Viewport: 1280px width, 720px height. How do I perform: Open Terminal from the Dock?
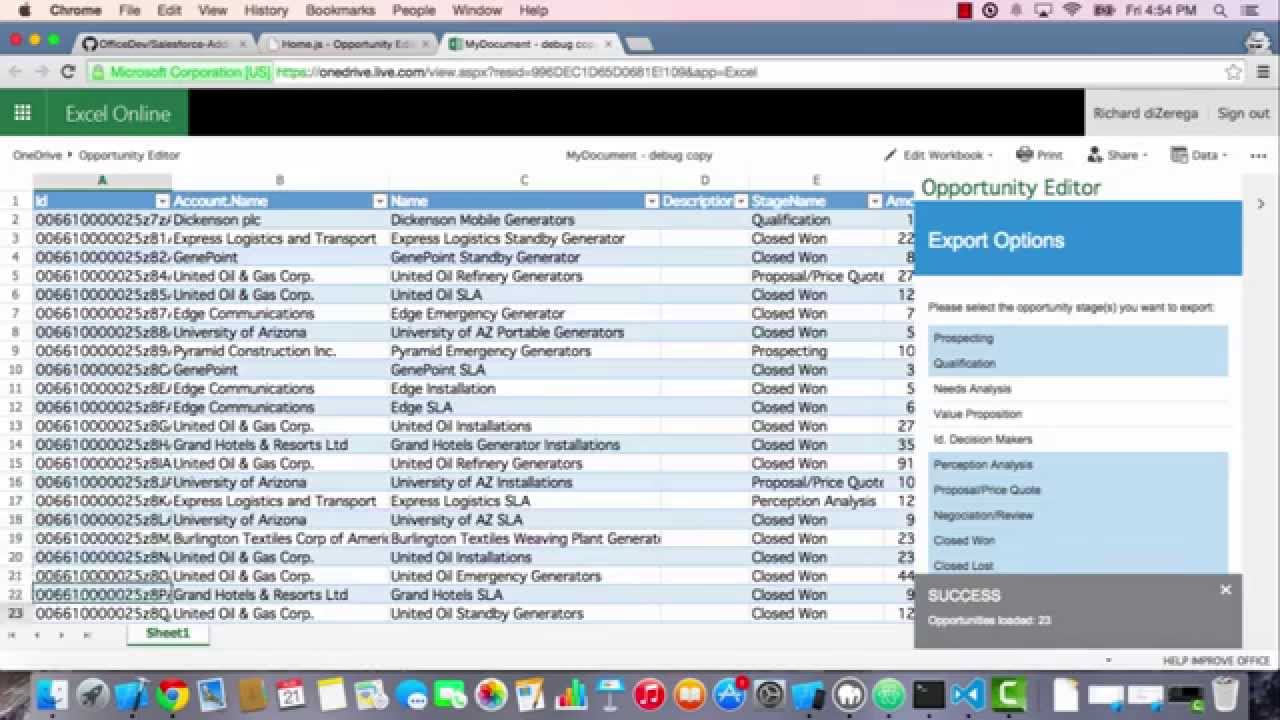coord(929,694)
